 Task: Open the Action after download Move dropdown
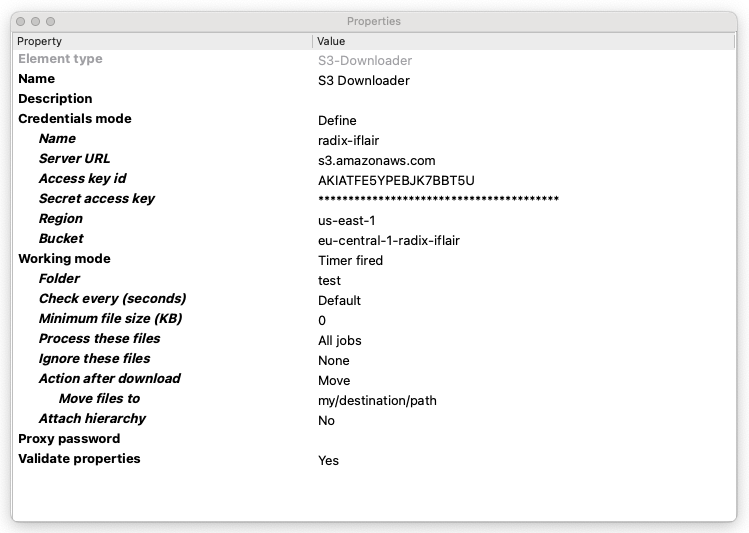click(334, 381)
